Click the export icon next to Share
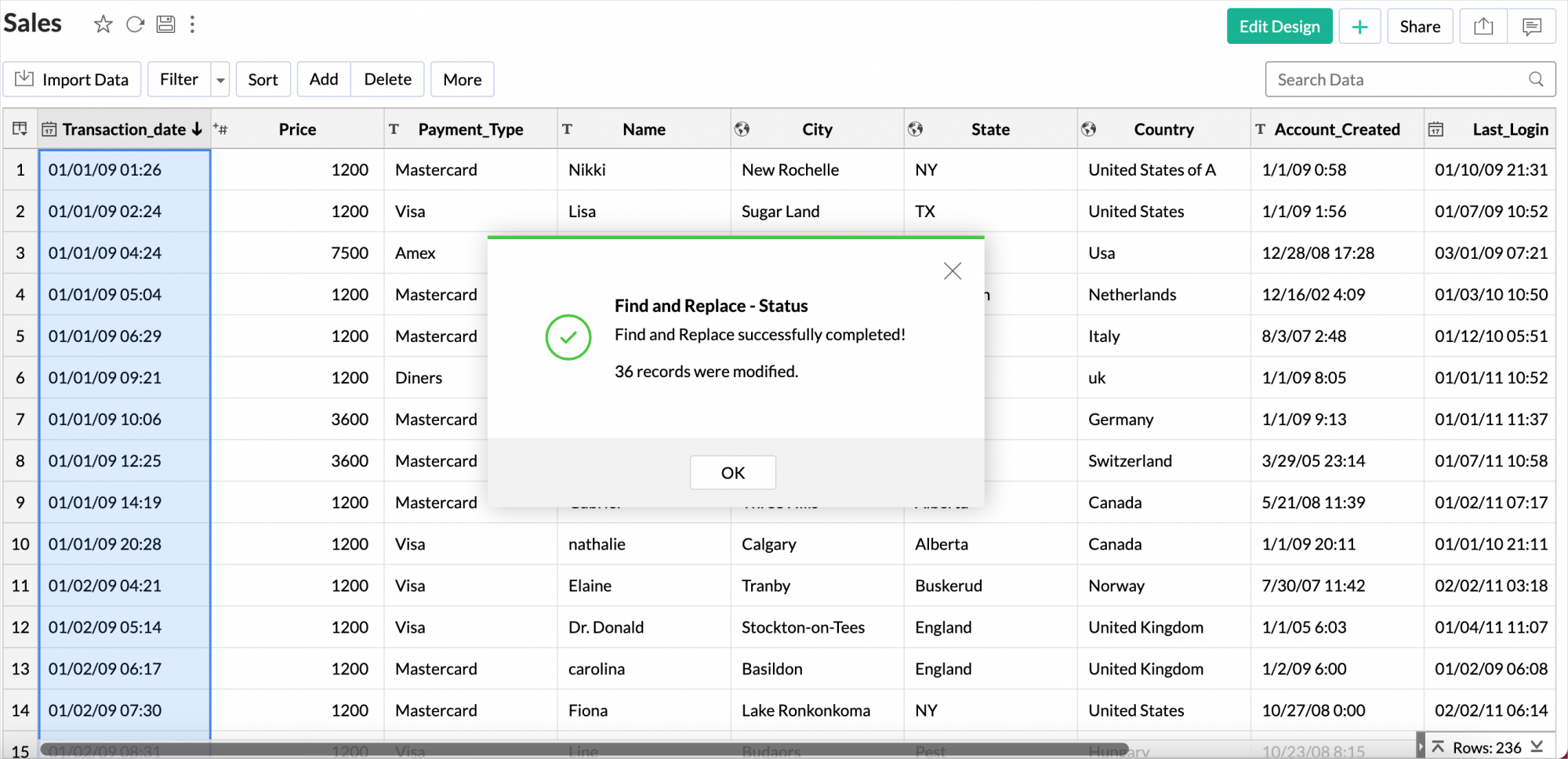The width and height of the screenshot is (1568, 759). click(1483, 27)
